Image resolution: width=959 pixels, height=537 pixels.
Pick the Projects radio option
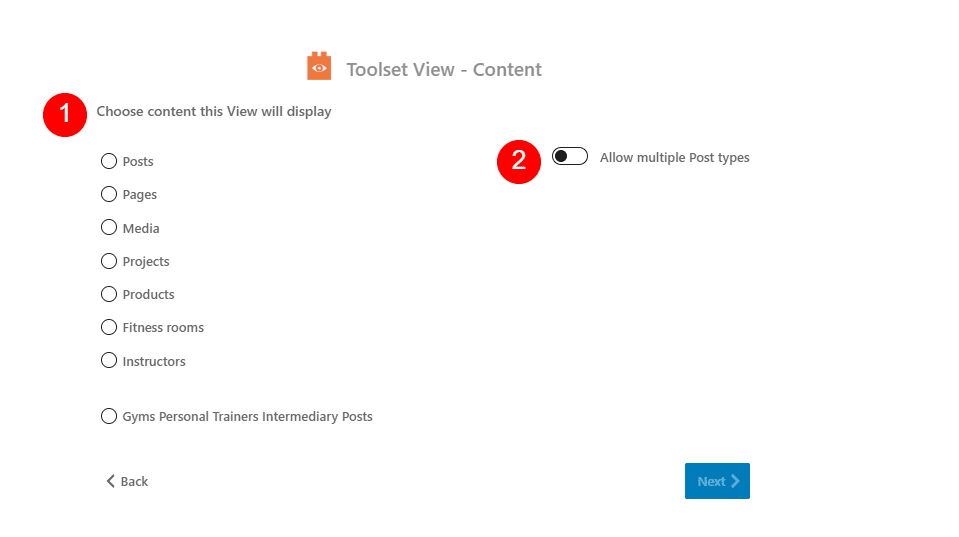tap(109, 261)
